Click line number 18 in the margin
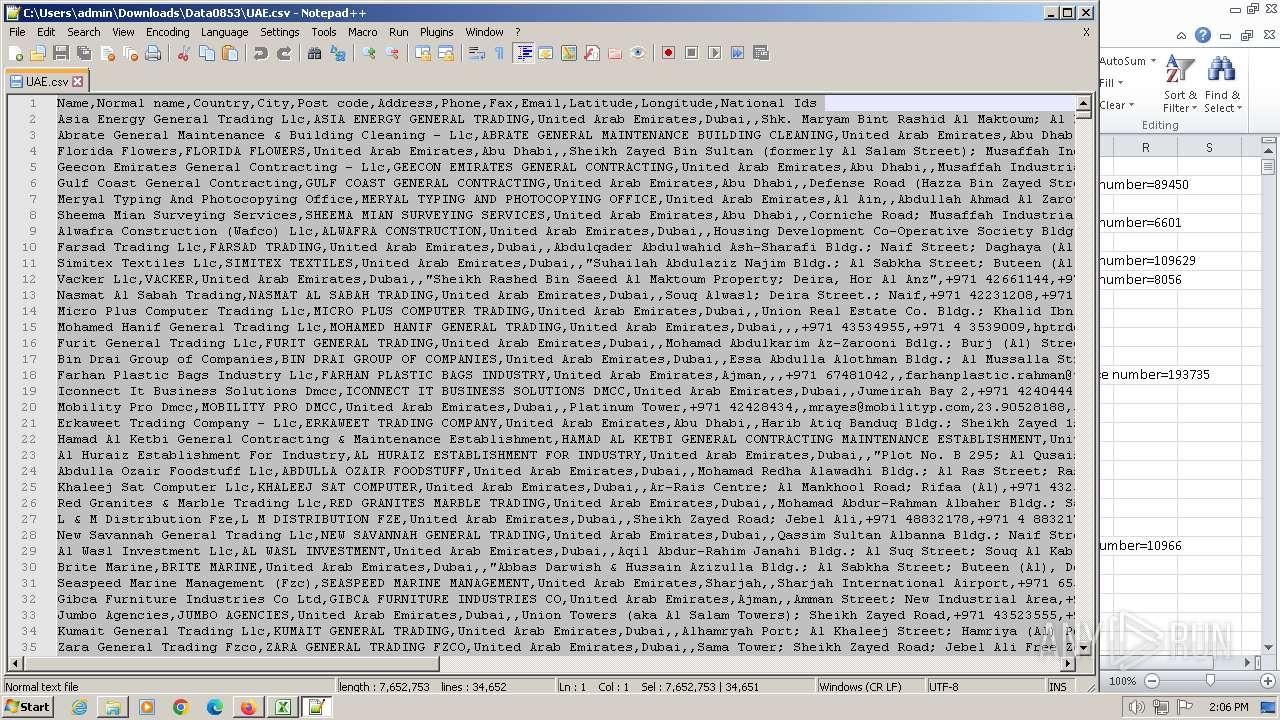The height and width of the screenshot is (720, 1280). coord(32,375)
